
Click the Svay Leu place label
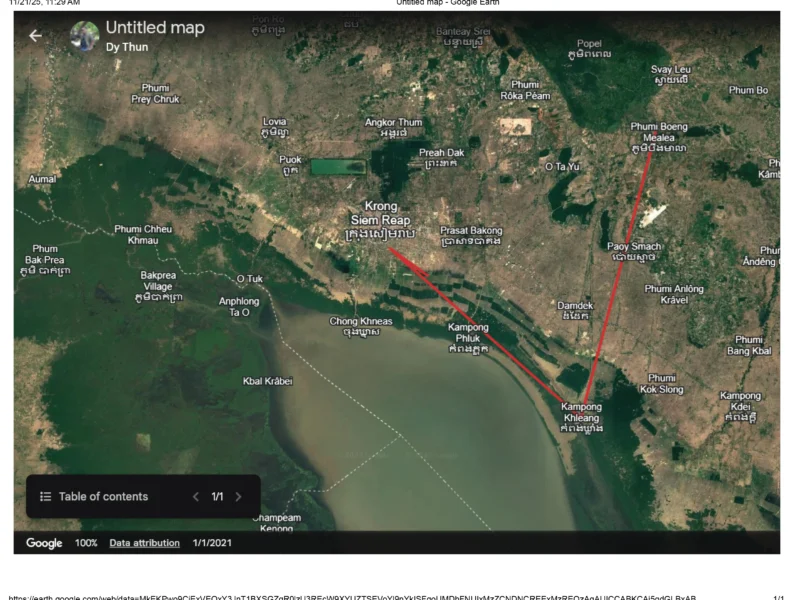[670, 74]
